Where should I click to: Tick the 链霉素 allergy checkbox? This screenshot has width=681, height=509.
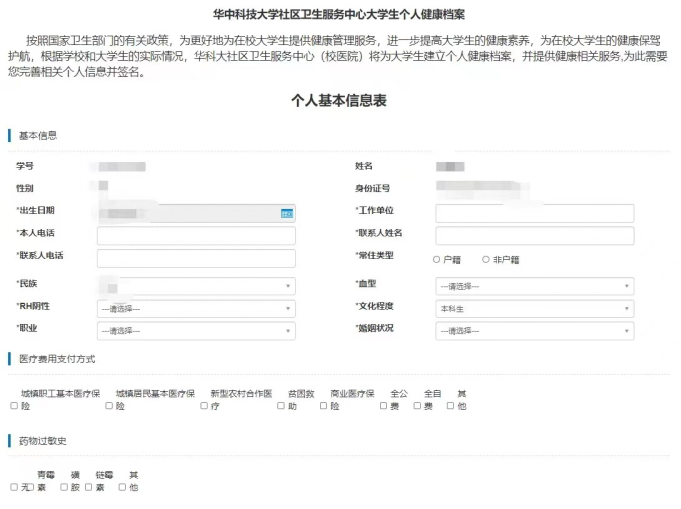tap(89, 487)
